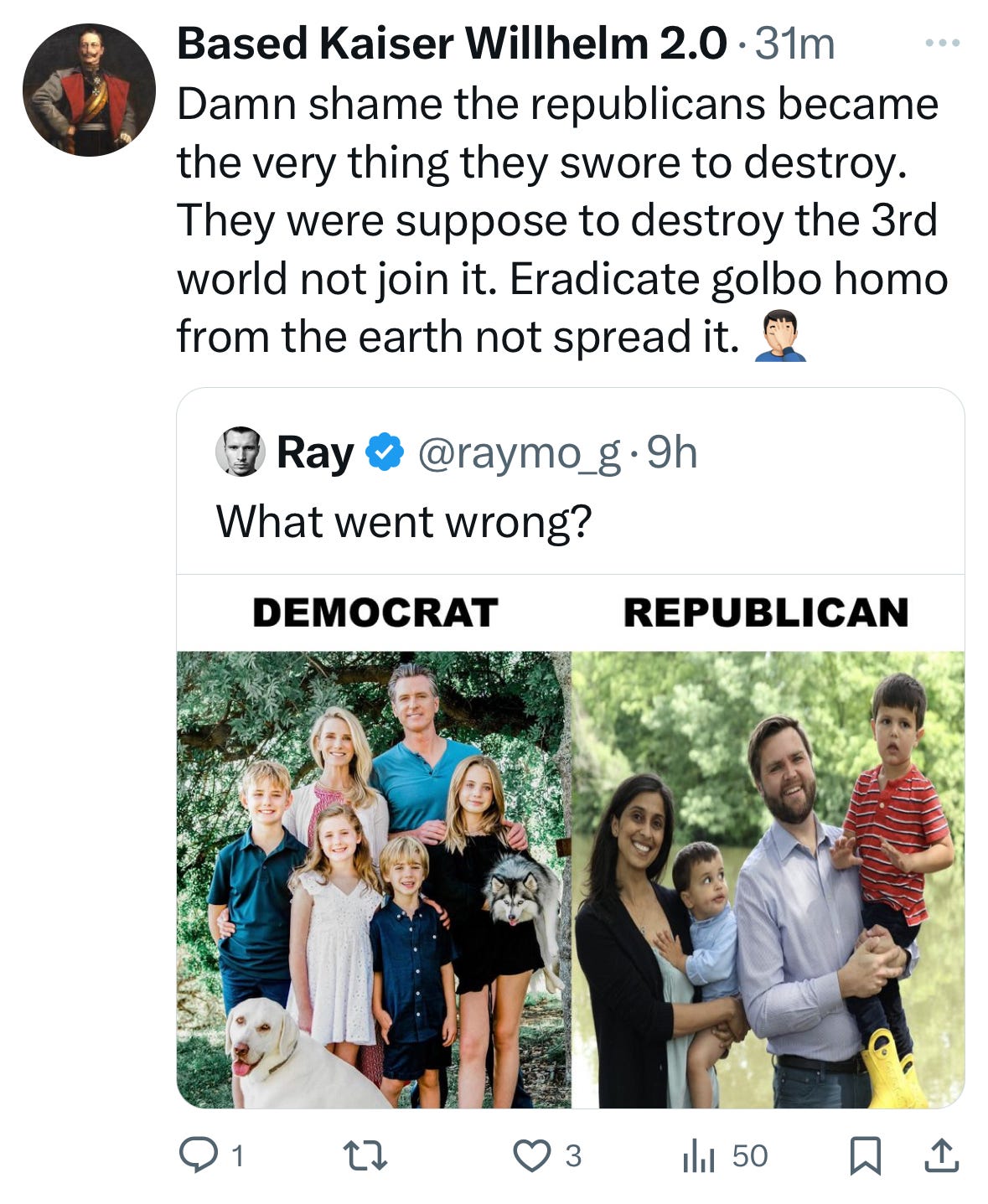Tap the repost arrows icon
This screenshot has width=988, height=1204.
(x=366, y=1156)
